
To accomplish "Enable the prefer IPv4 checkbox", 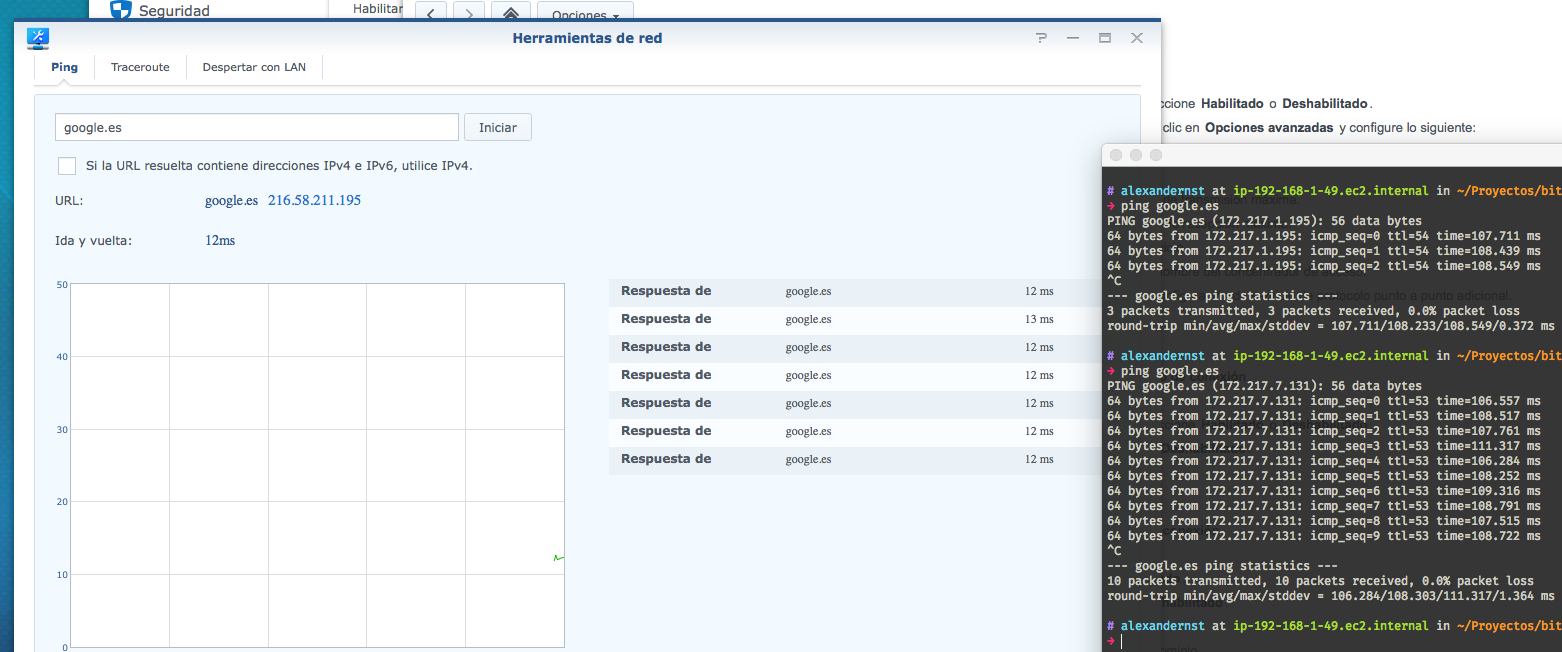I will pos(67,166).
